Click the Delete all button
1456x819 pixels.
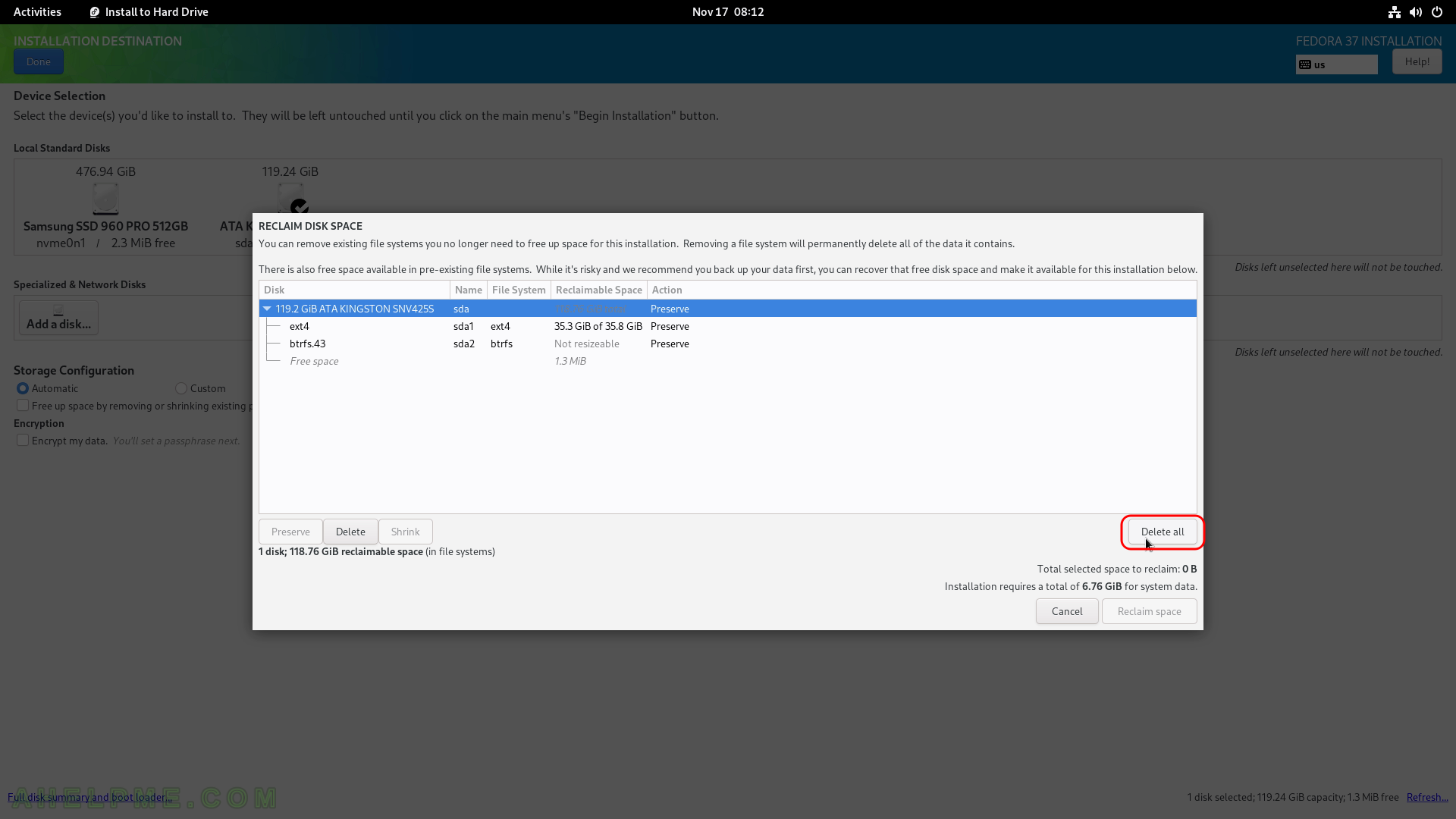tap(1162, 532)
